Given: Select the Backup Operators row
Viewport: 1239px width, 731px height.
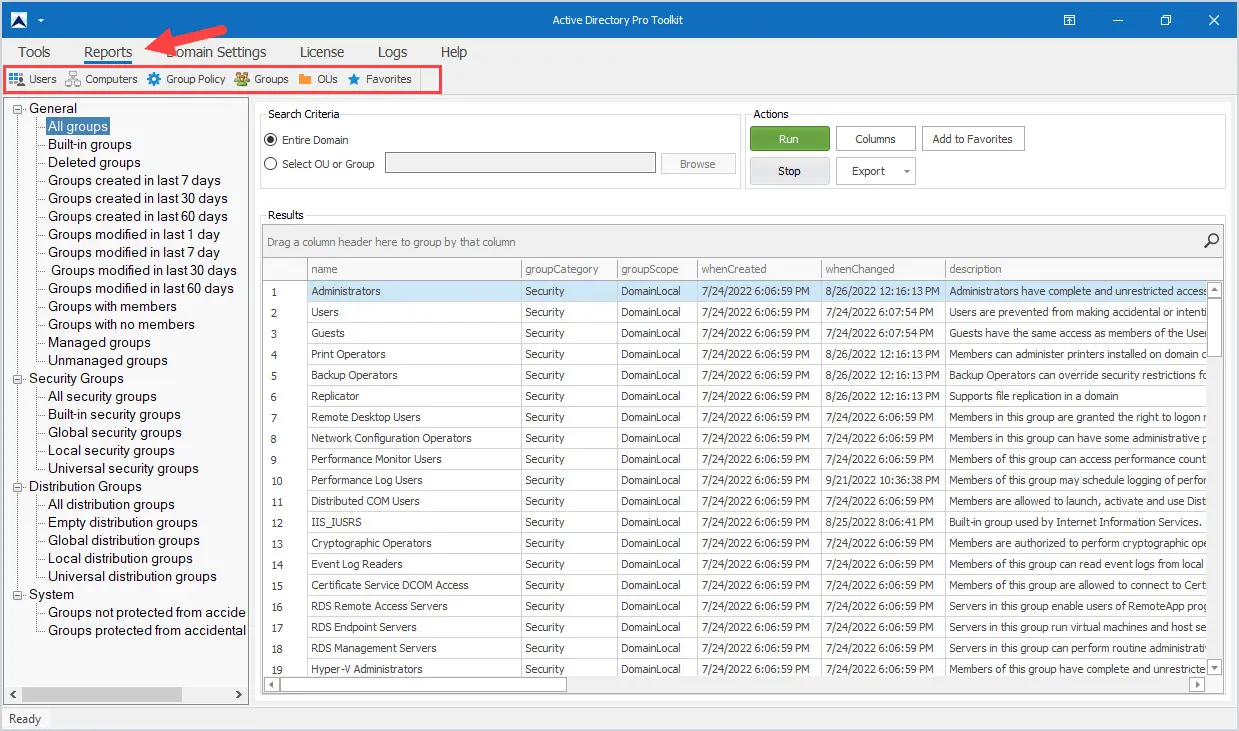Looking at the screenshot, I should [x=735, y=375].
